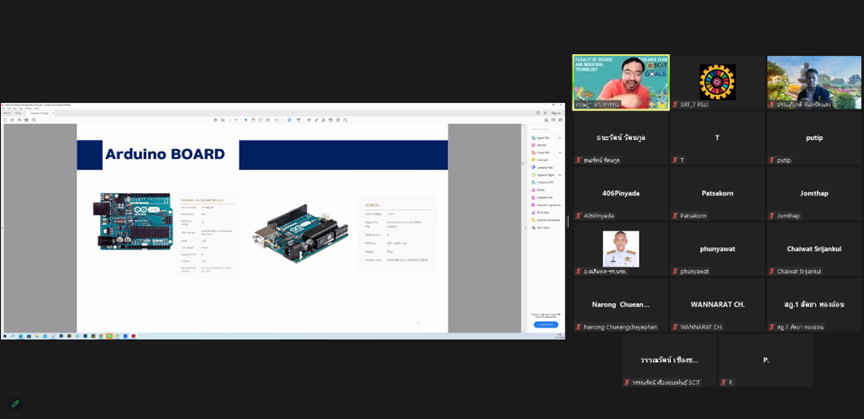The height and width of the screenshot is (419, 864).
Task: Select the putip participant tile
Action: pyautogui.click(x=814, y=138)
